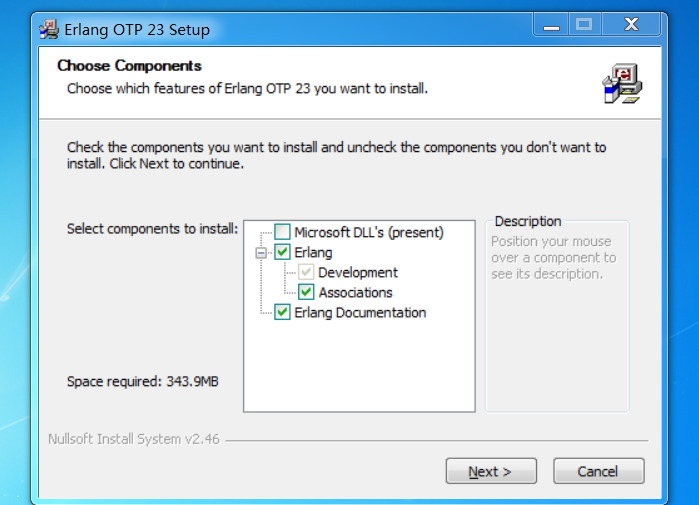Toggle the Development component checkbox
Viewport: 699px width, 505px height.
[306, 272]
